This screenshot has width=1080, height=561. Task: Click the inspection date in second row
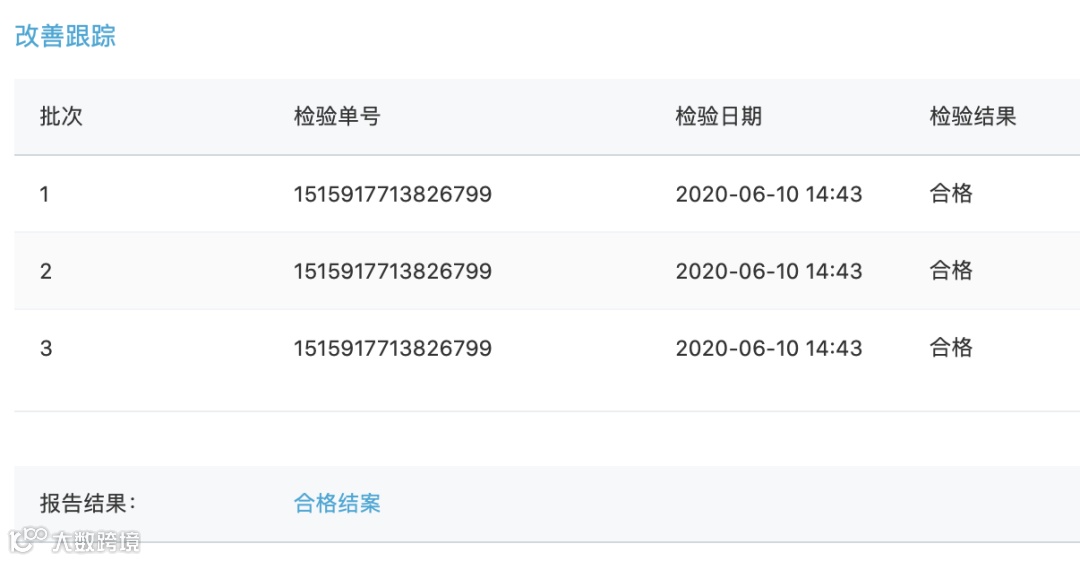click(x=769, y=271)
